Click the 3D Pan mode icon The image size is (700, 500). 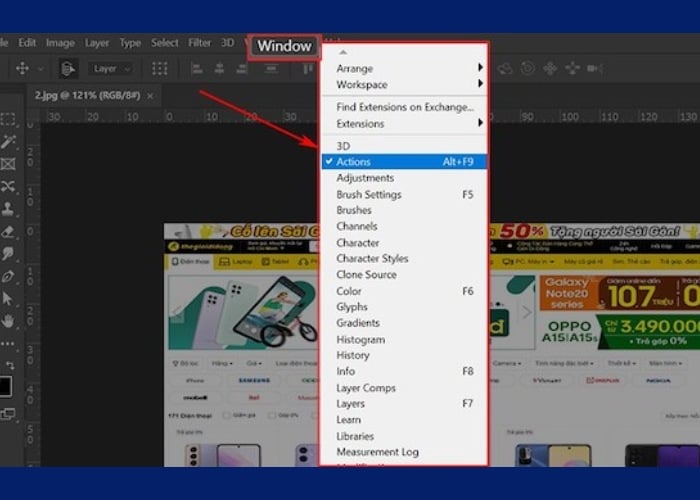[x=550, y=68]
